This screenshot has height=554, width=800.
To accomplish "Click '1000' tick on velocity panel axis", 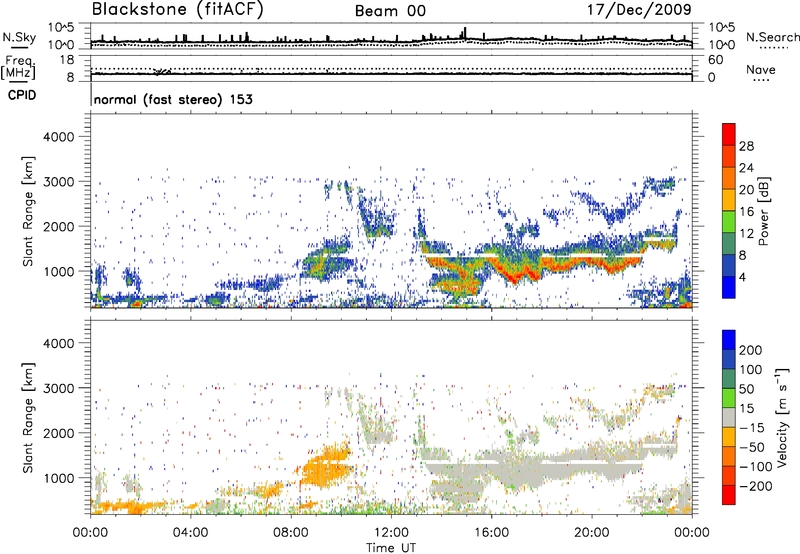I will (59, 478).
